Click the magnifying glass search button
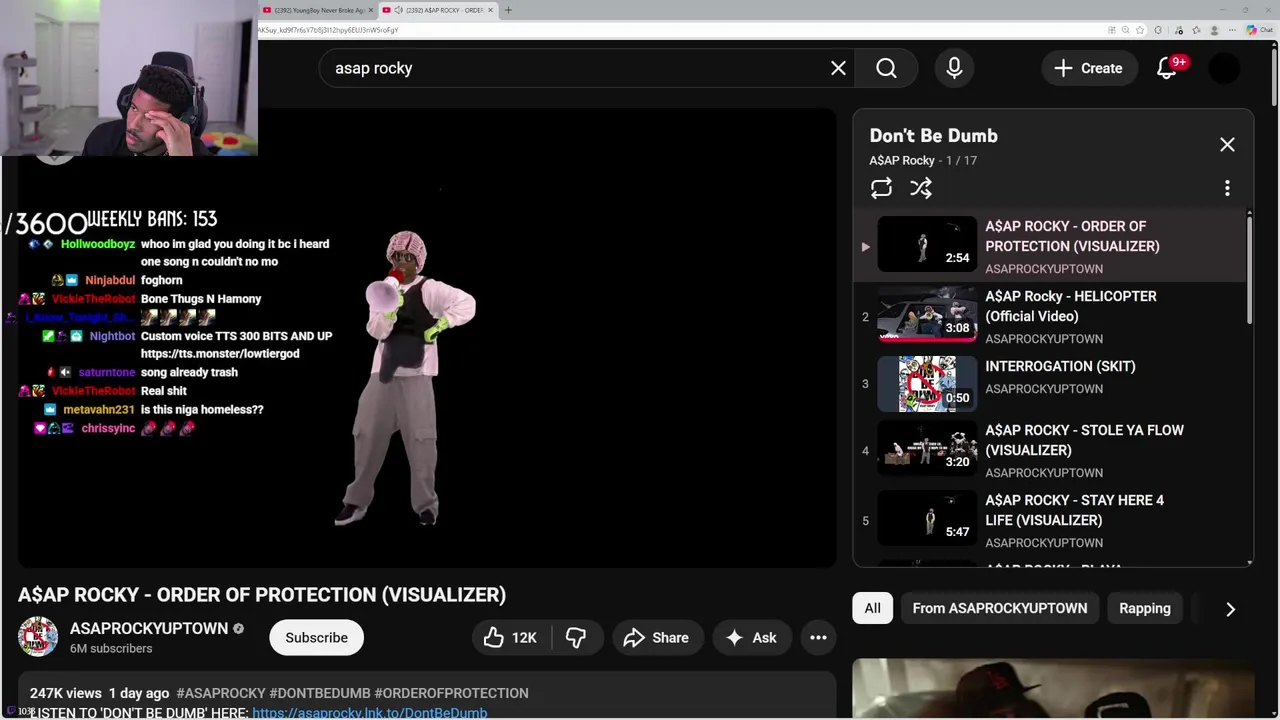The image size is (1280, 720). pos(886,68)
